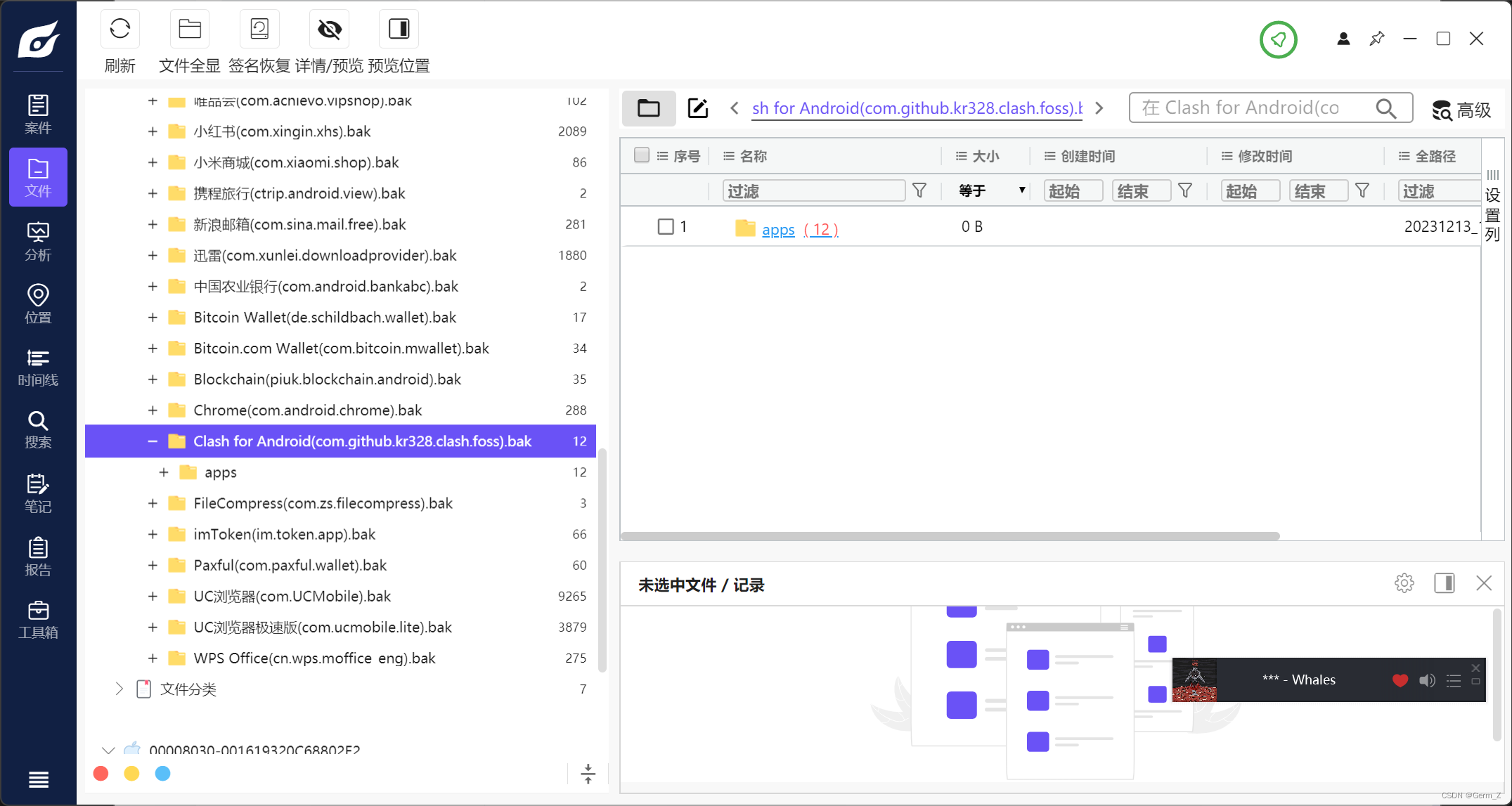
Task: Open the preview panel settings gear
Action: click(1404, 583)
